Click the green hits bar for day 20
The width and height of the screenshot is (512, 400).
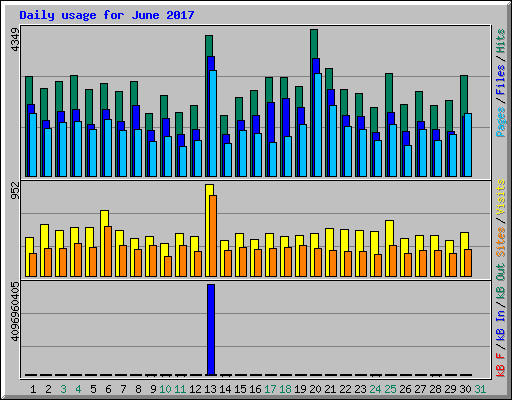pyautogui.click(x=314, y=43)
